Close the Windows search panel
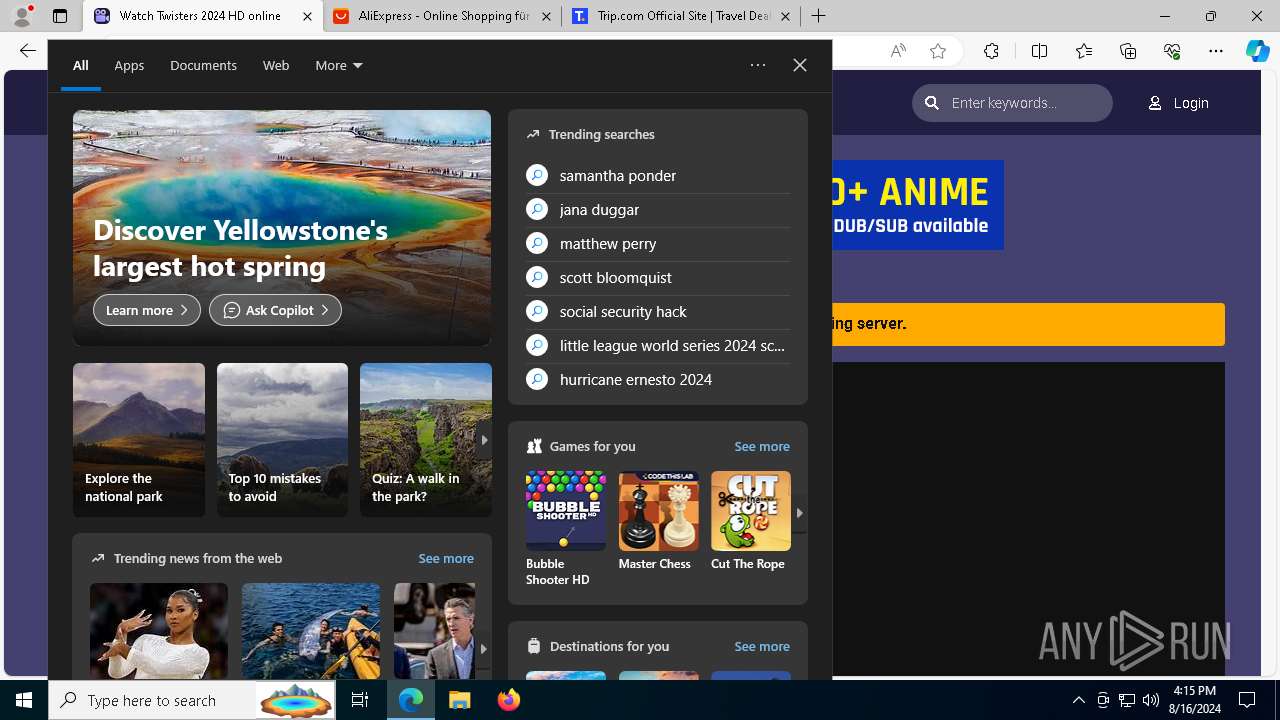This screenshot has width=1280, height=720. pos(800,65)
